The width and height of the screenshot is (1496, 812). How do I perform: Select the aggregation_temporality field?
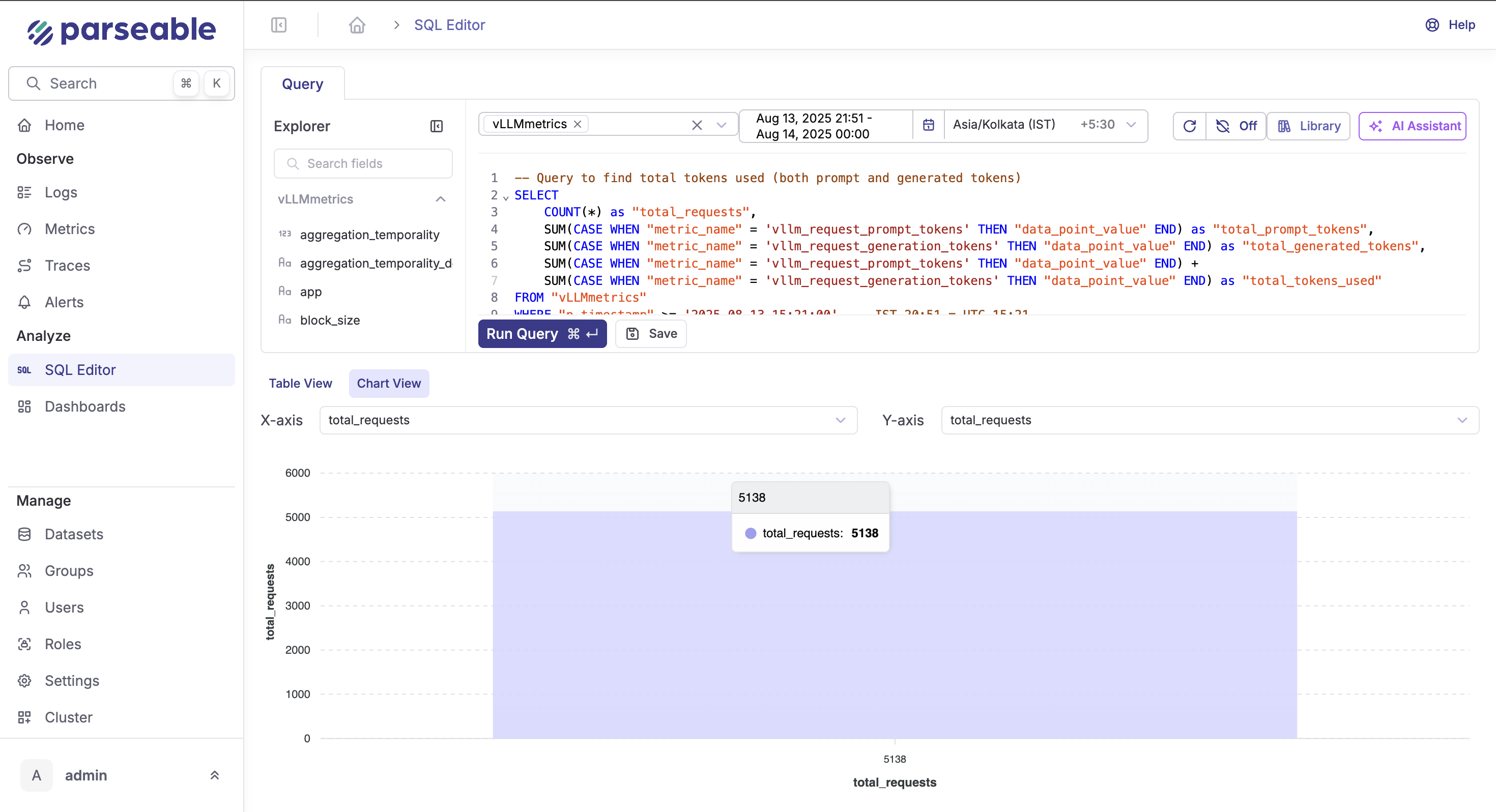tap(369, 235)
